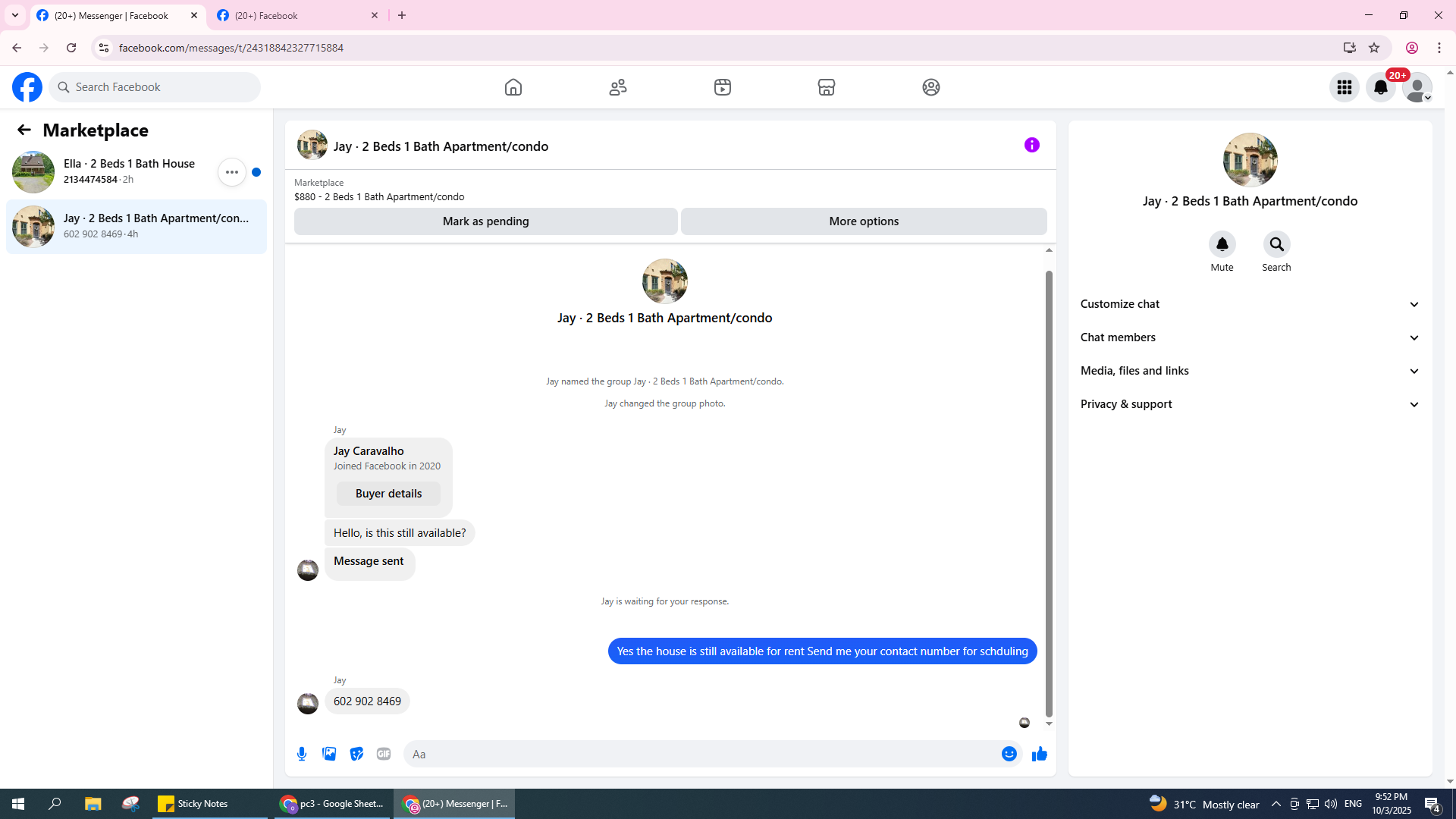
Task: Record a voice clip with microphone icon
Action: click(x=302, y=754)
